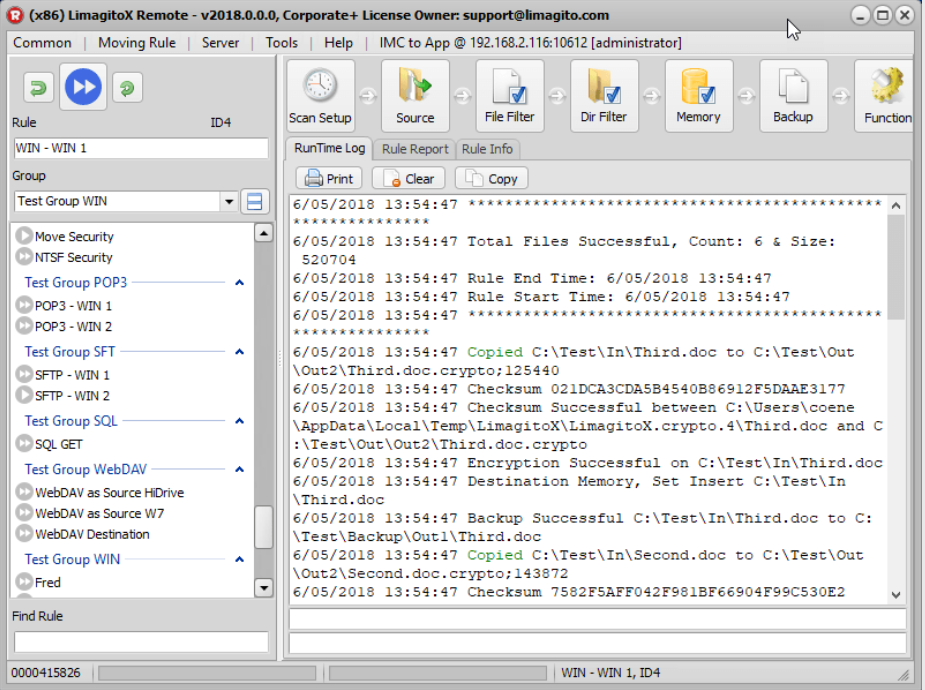This screenshot has height=690, width=925.
Task: Copy the log contents
Action: point(491,178)
